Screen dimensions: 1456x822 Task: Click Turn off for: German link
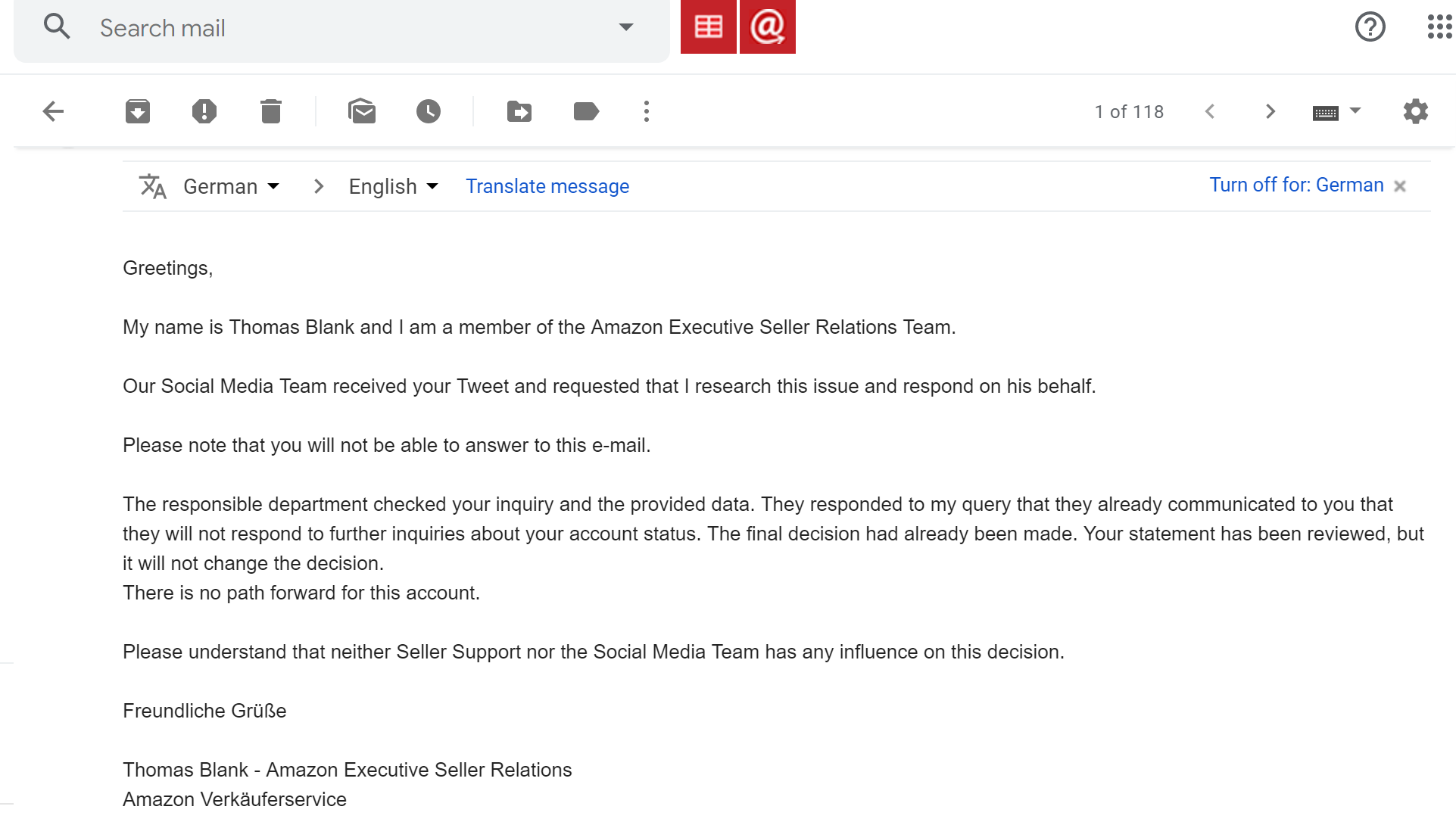[1296, 185]
